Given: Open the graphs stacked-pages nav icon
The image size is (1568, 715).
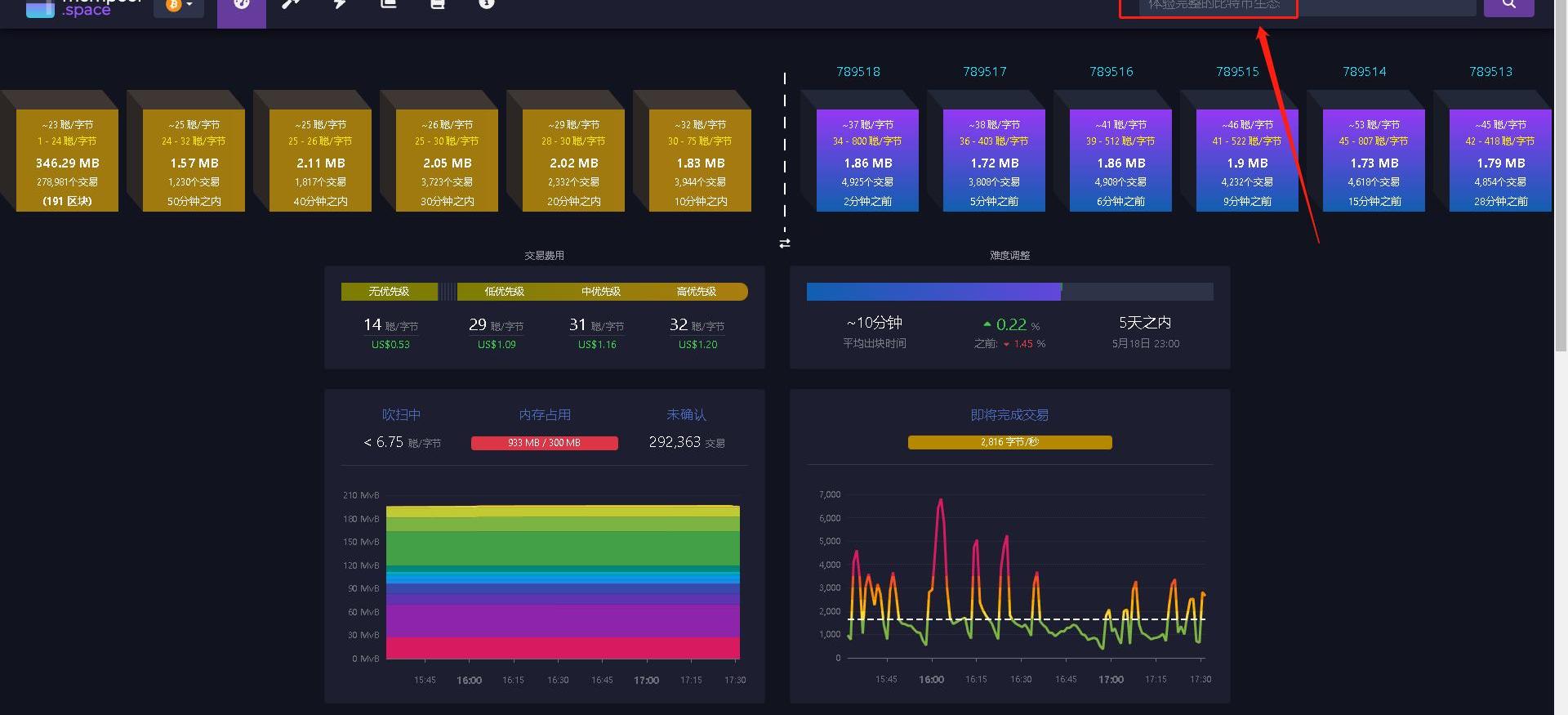Looking at the screenshot, I should (x=389, y=5).
